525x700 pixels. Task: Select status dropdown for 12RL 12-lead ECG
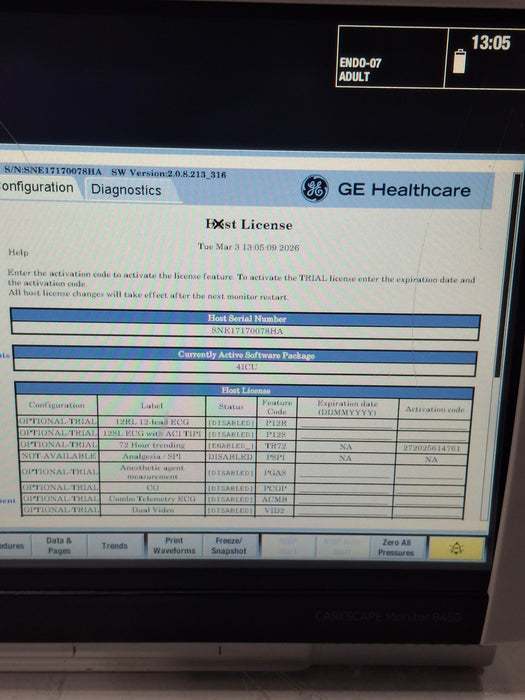pos(231,422)
